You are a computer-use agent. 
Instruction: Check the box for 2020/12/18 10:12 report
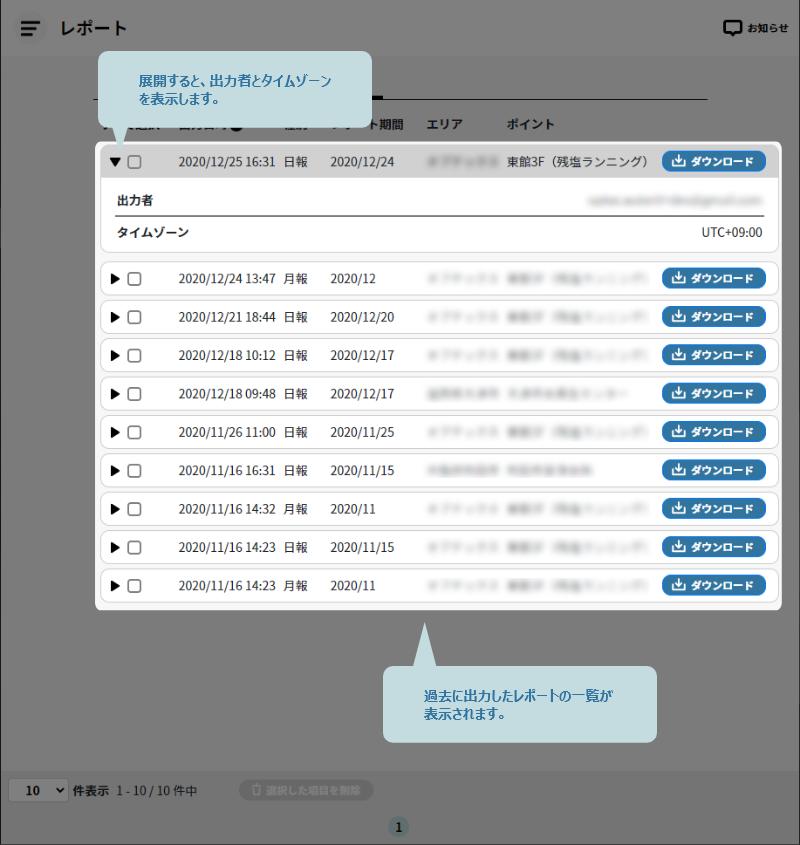(134, 355)
